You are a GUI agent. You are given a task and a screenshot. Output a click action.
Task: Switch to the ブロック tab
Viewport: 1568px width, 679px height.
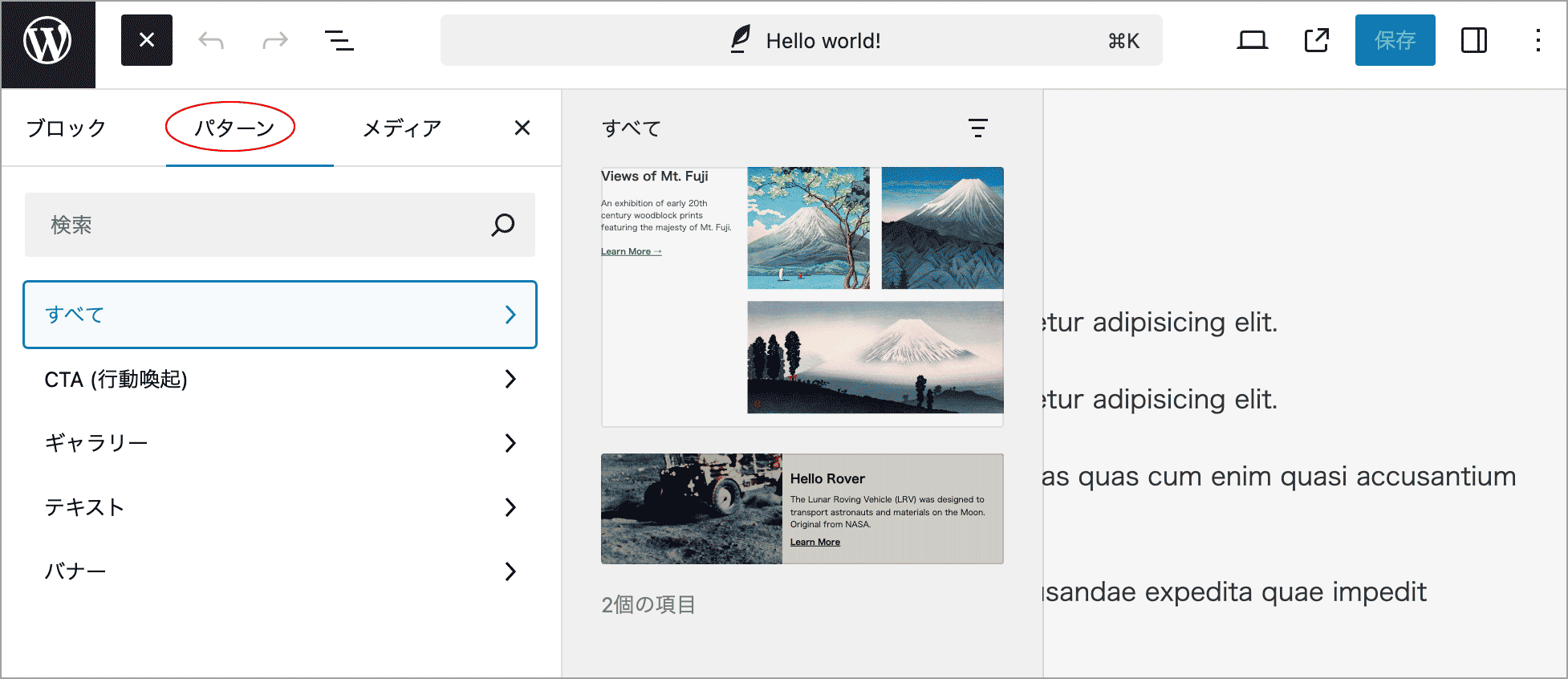66,128
